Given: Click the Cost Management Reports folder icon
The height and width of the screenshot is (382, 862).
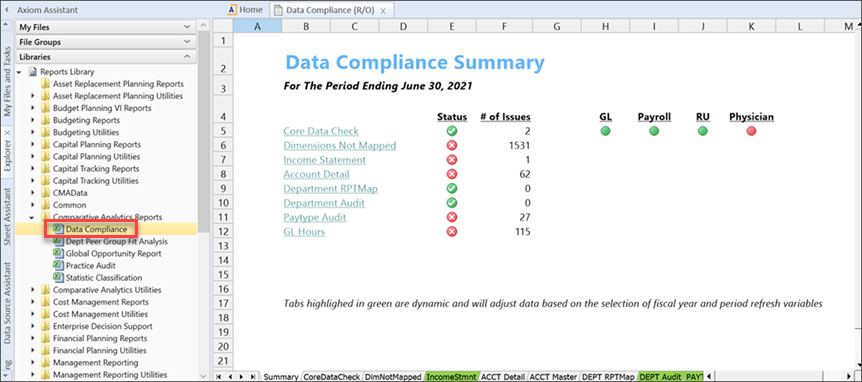Looking at the screenshot, I should pyautogui.click(x=45, y=302).
